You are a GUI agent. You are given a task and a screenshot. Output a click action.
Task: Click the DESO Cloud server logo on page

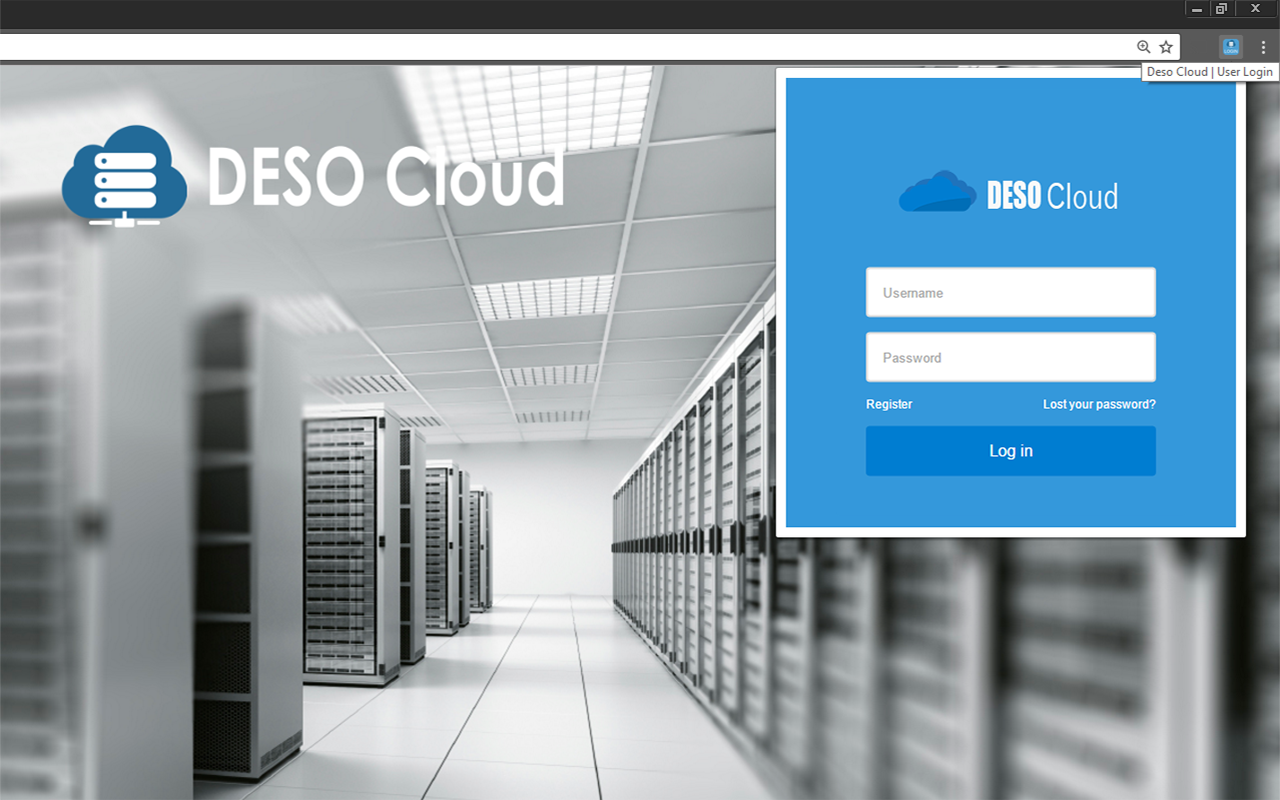[x=124, y=175]
